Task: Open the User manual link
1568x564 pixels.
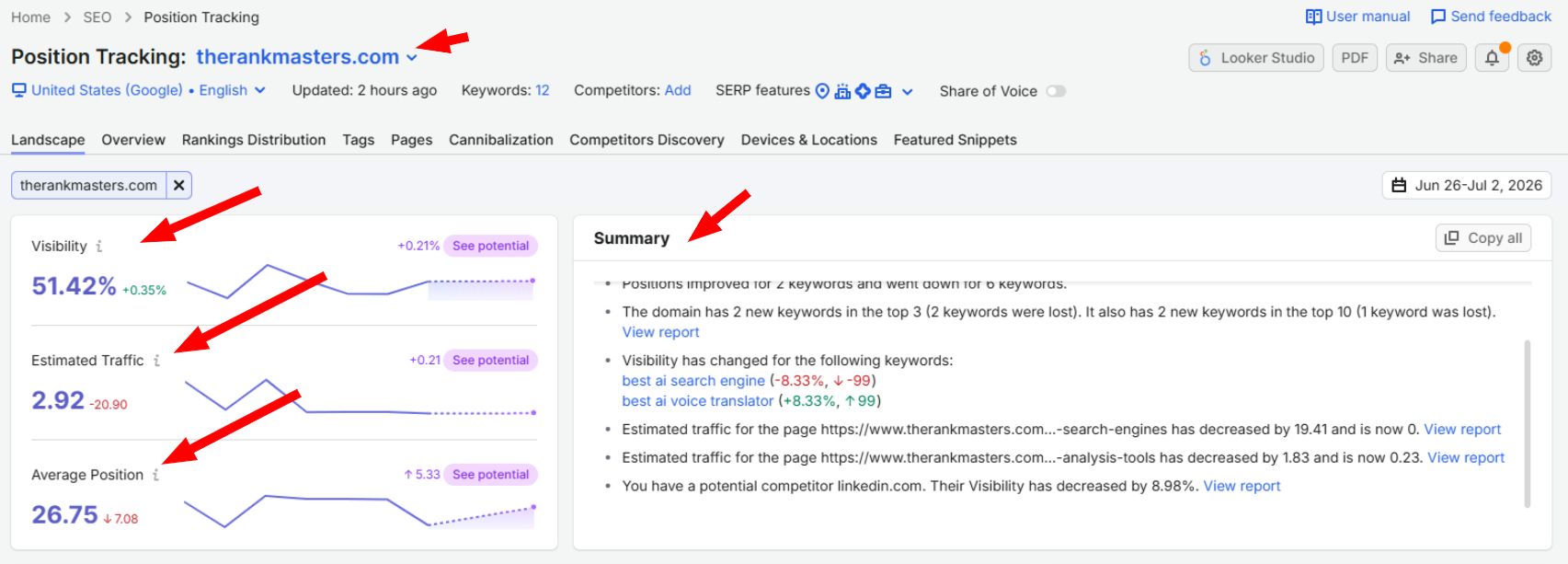Action: [1358, 17]
